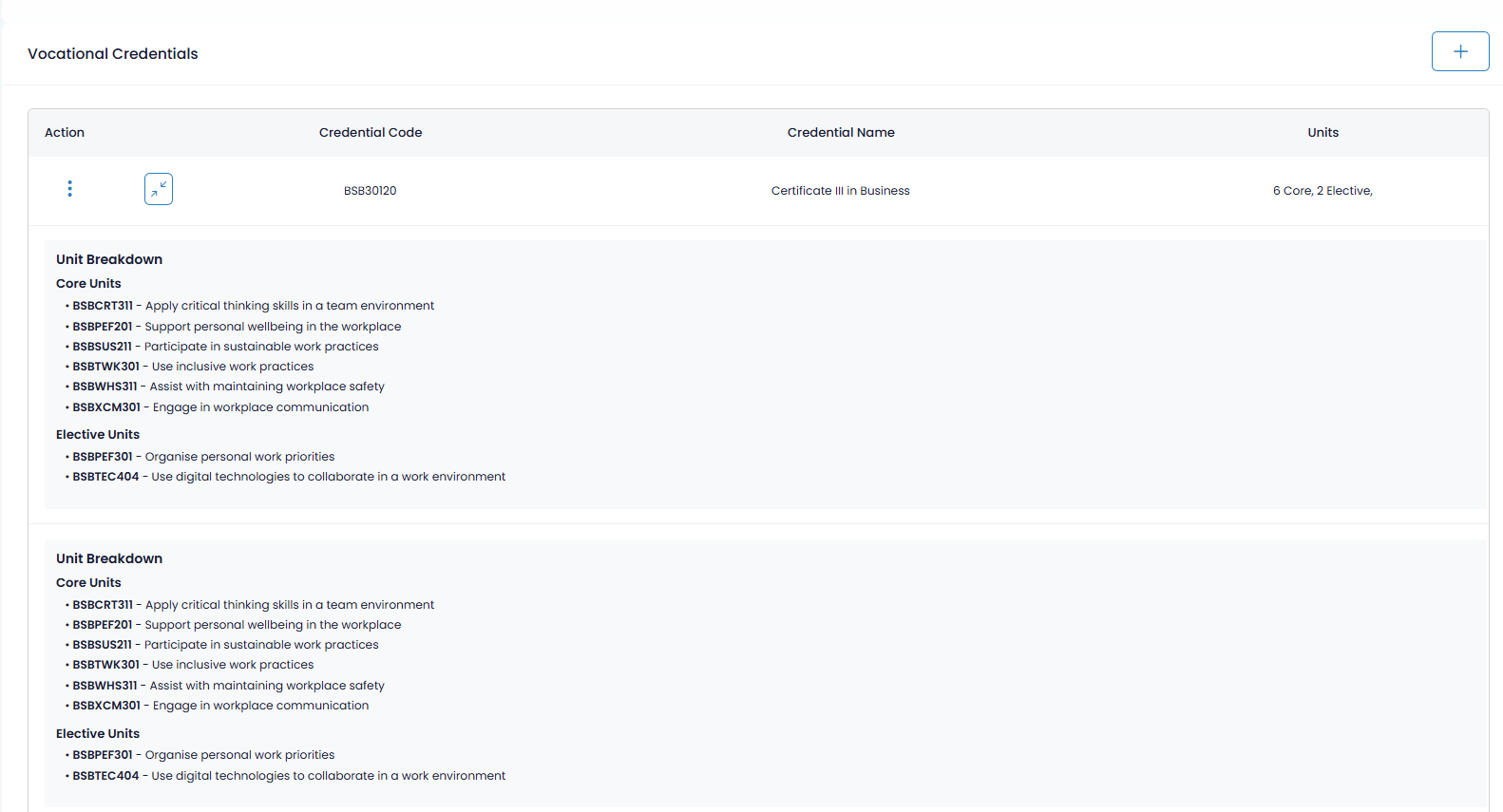Click the second Unit Breakdown heading
The width and height of the screenshot is (1503, 812).
[109, 558]
